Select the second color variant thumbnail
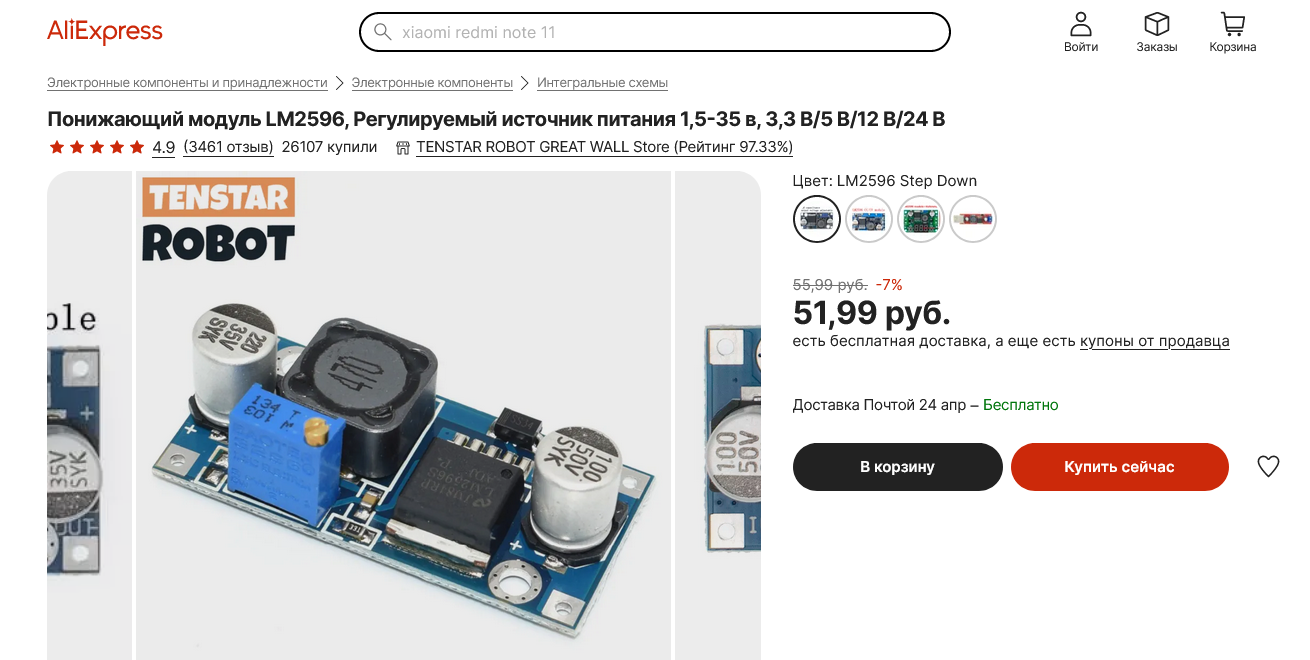Viewport: 1310px width, 660px height. (x=869, y=219)
